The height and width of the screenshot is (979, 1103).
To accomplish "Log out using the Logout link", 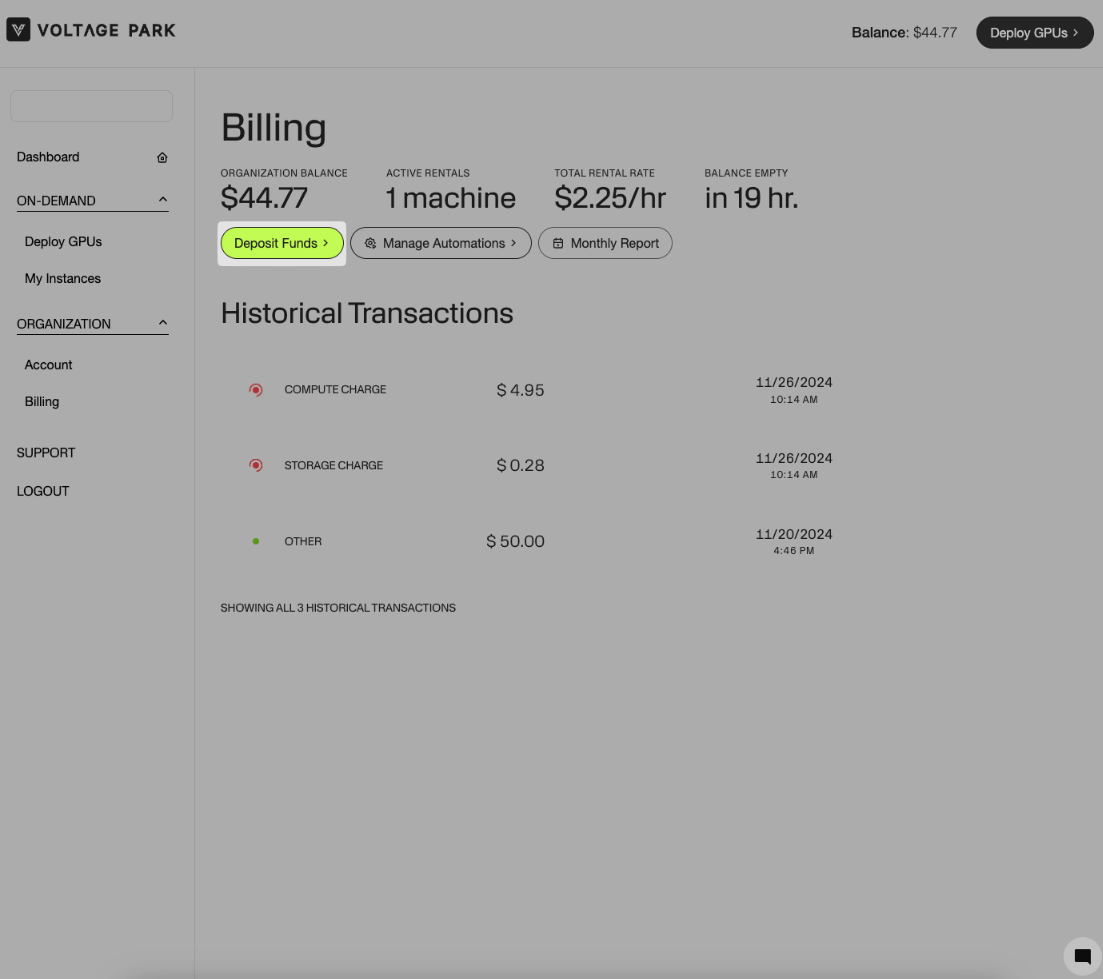I will [x=43, y=492].
